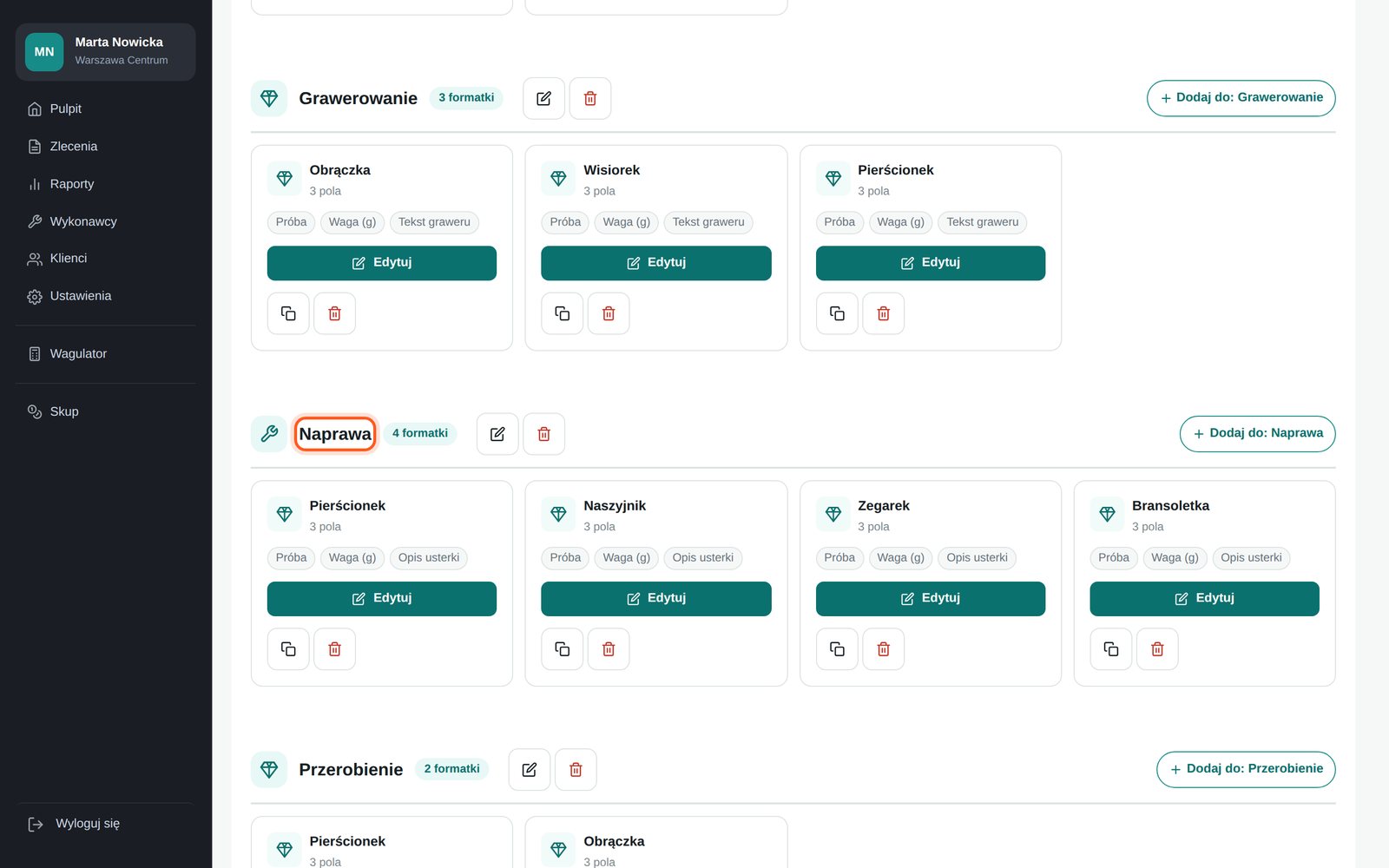
Task: Click Dodaj do: Naprawa button
Action: 1258,434
